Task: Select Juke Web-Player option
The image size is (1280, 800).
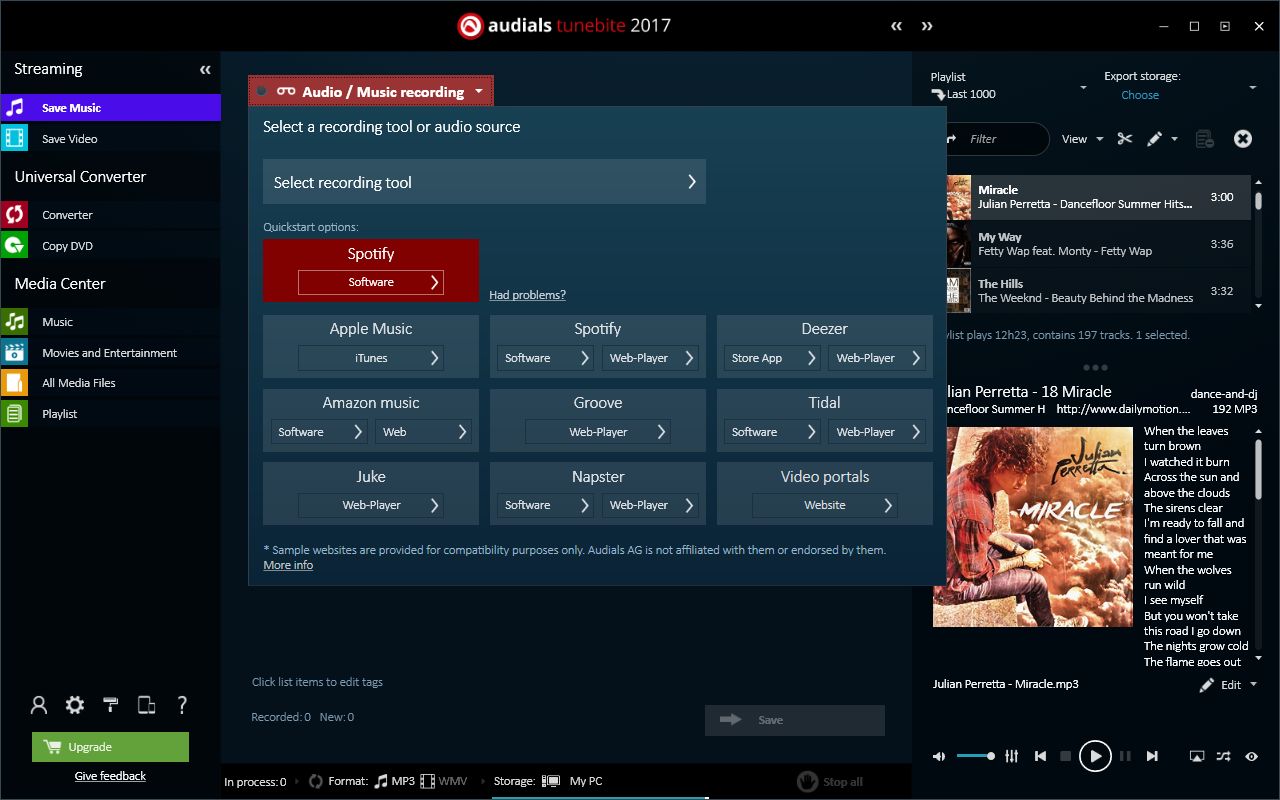Action: click(x=371, y=505)
